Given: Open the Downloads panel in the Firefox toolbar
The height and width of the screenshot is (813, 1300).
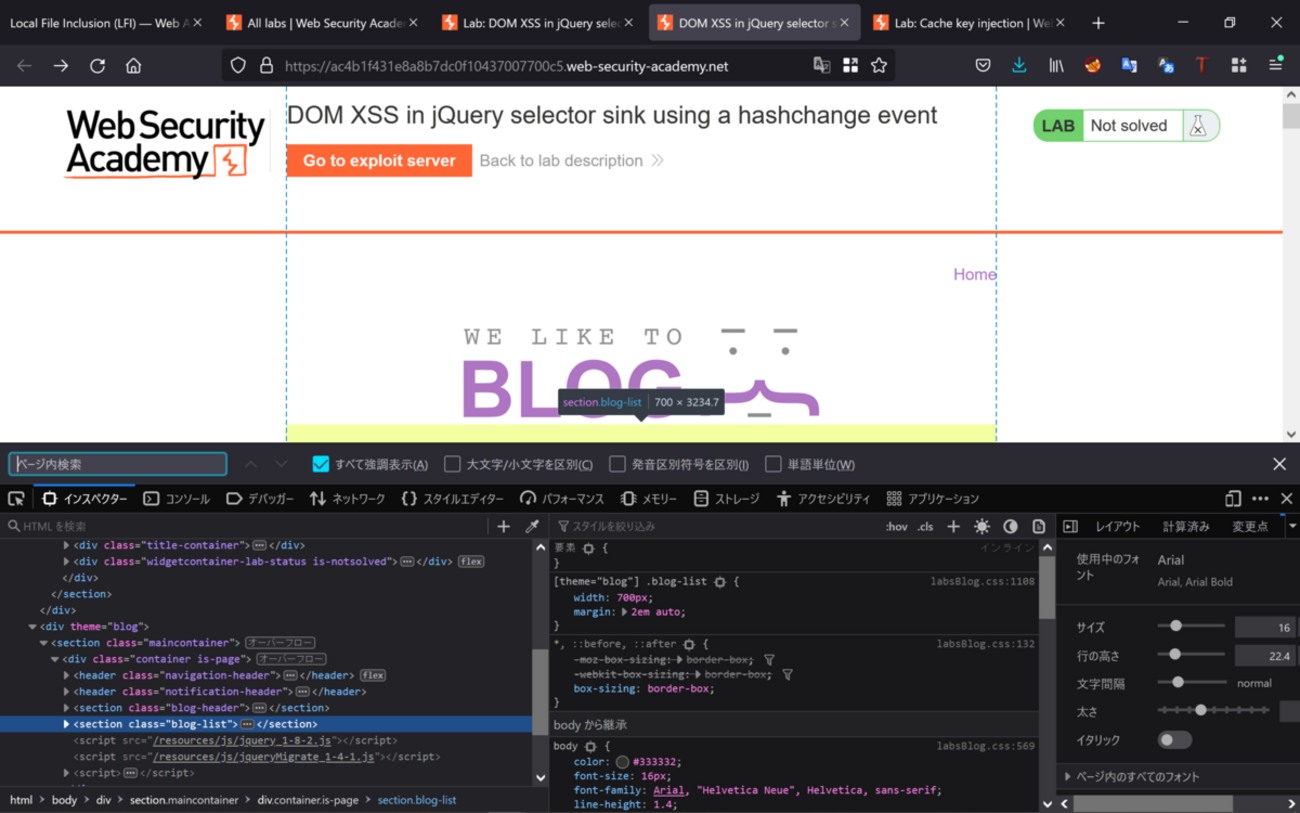Looking at the screenshot, I should coord(1019,65).
